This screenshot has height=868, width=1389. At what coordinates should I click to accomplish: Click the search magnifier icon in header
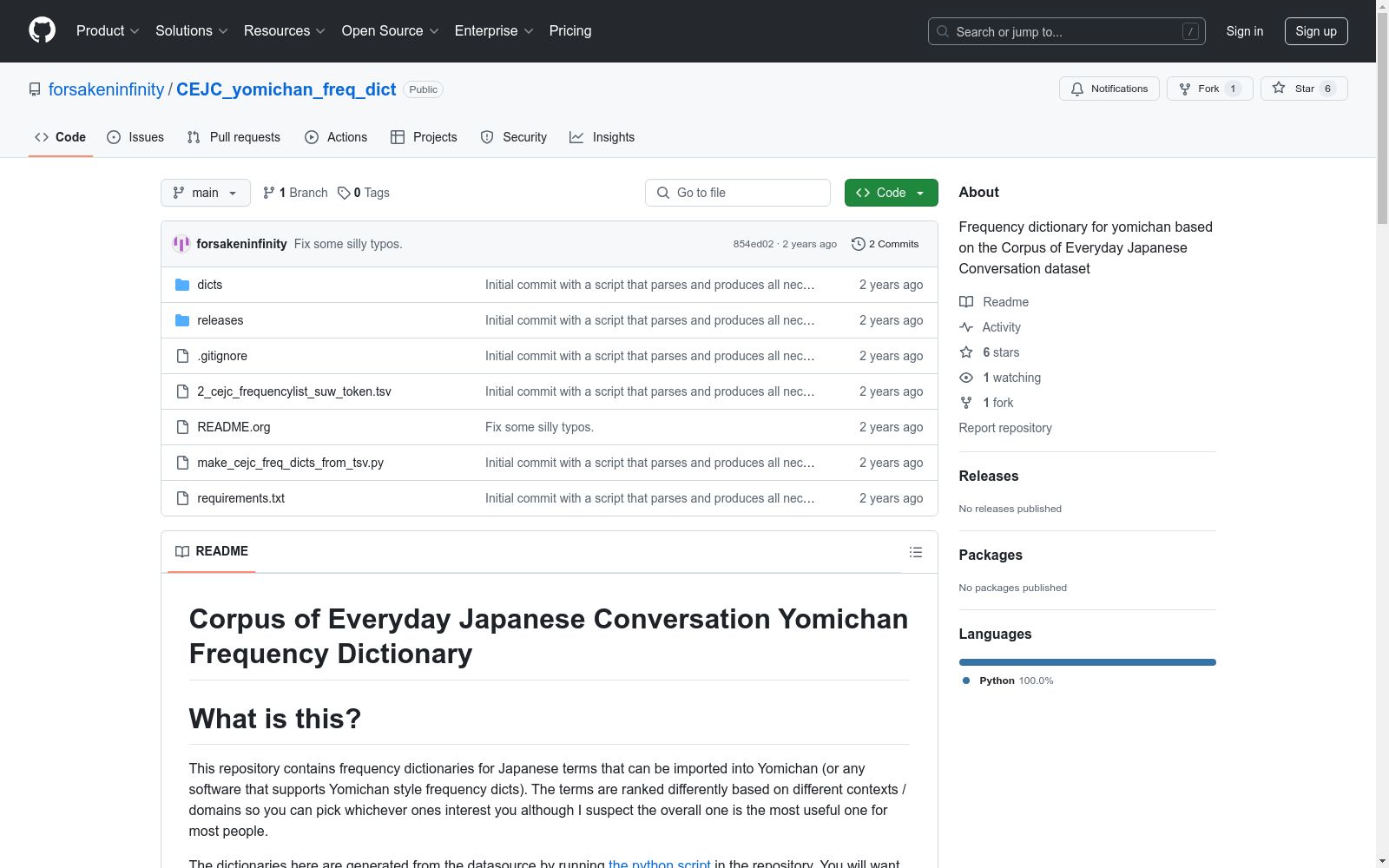pos(943,31)
